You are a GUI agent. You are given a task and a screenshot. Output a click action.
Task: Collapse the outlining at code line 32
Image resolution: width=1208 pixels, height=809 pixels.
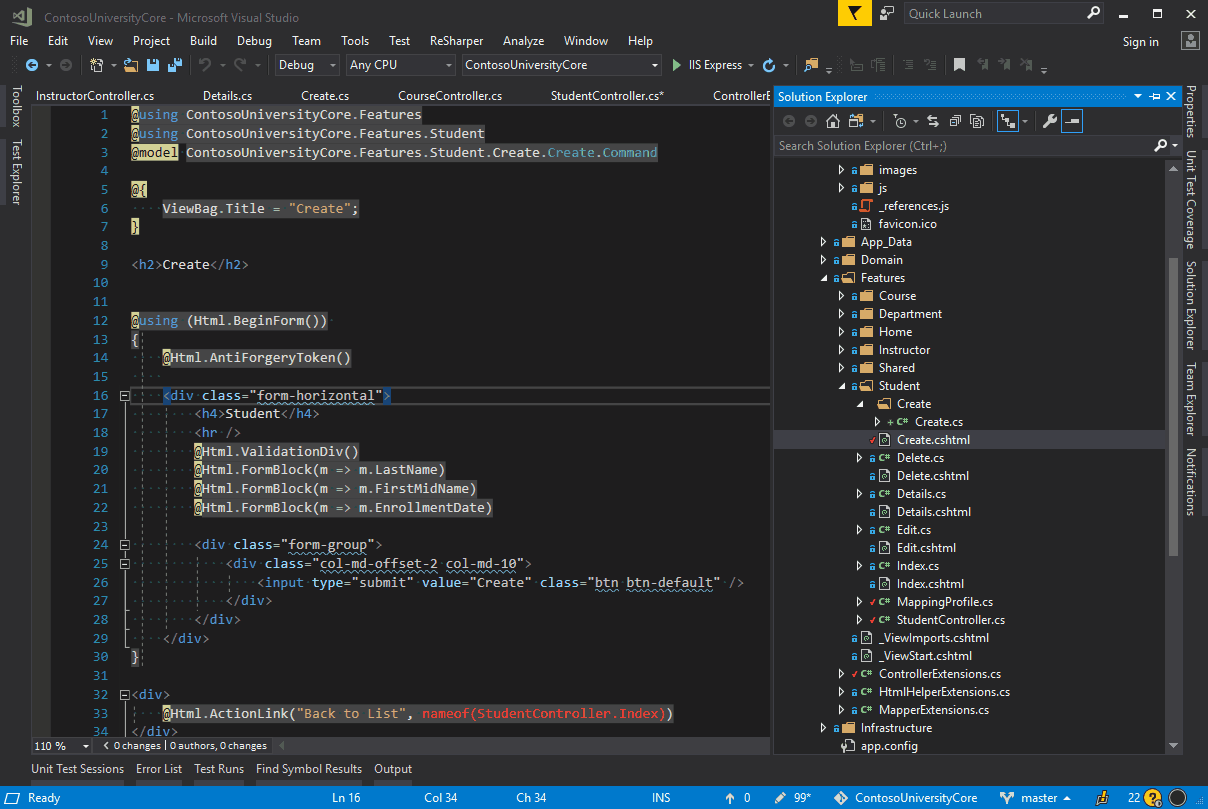pos(125,695)
